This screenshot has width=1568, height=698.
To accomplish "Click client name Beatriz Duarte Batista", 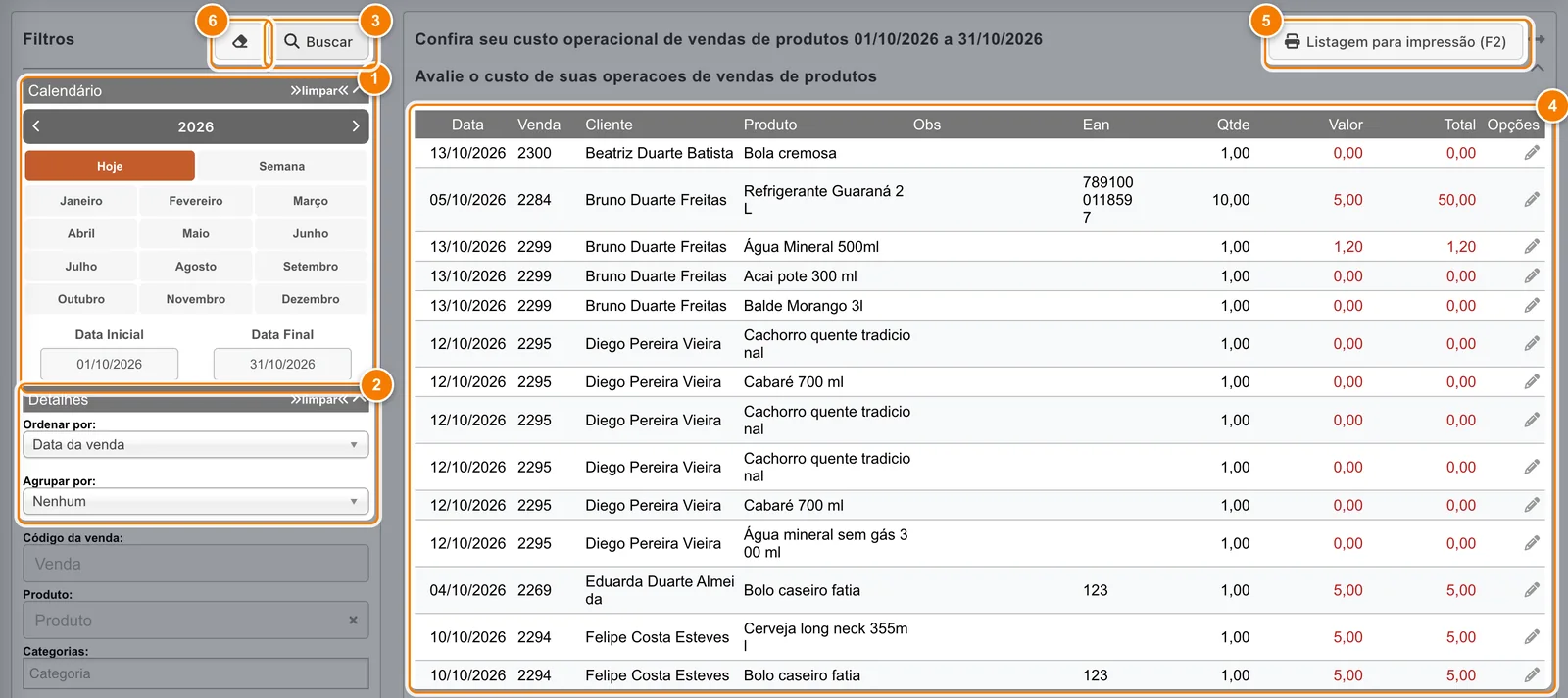I will 659,153.
